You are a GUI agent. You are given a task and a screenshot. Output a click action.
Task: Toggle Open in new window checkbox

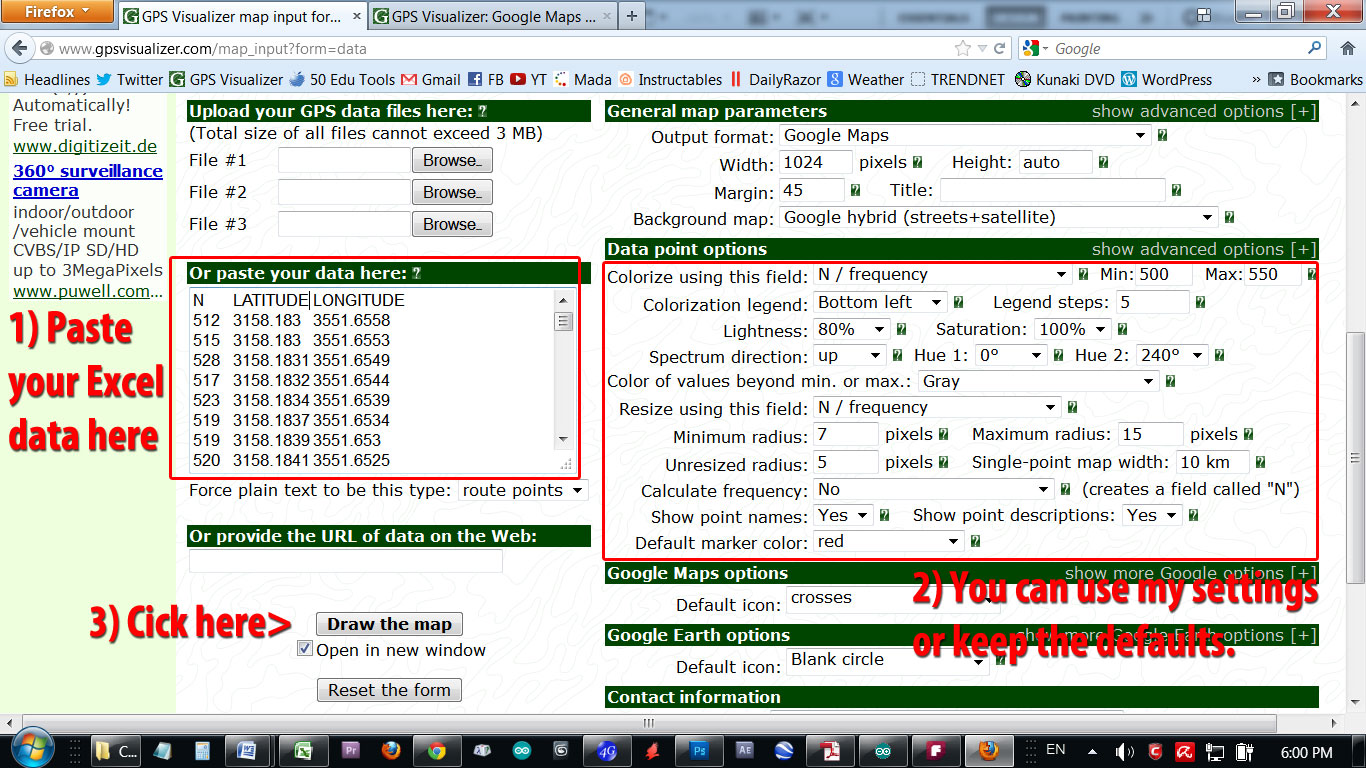[305, 649]
